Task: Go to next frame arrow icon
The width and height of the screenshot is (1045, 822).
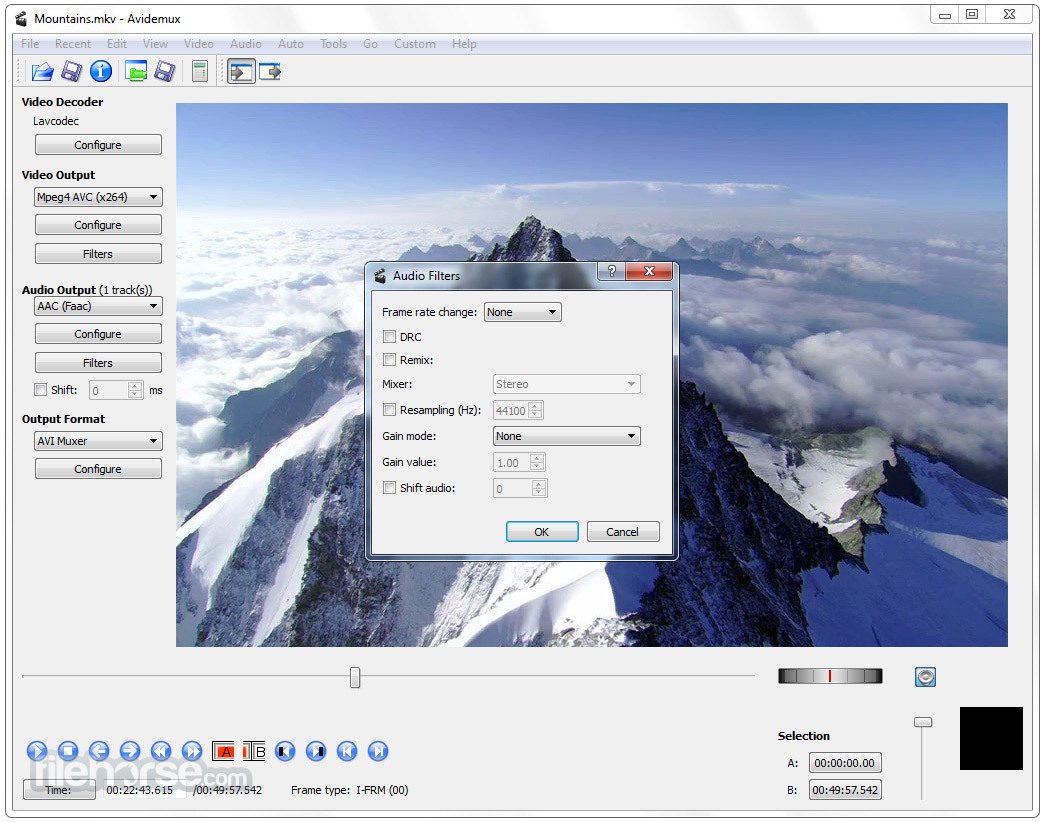Action: point(130,751)
